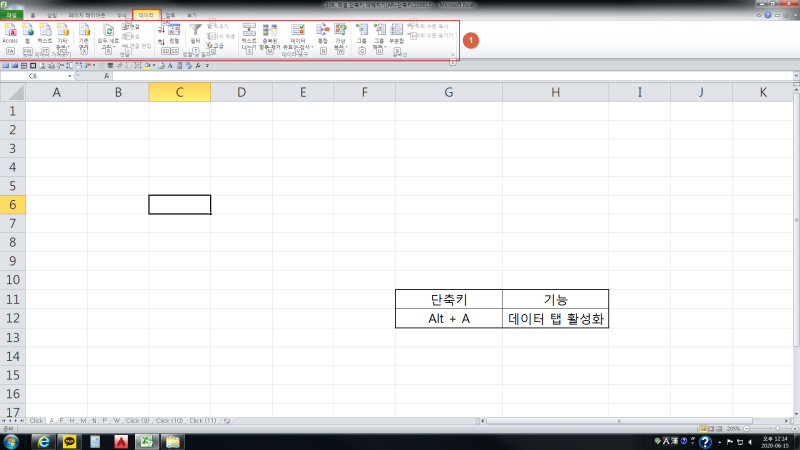This screenshot has width=800, height=450.
Task: Expand the formula bar with its arrow
Action: [796, 76]
